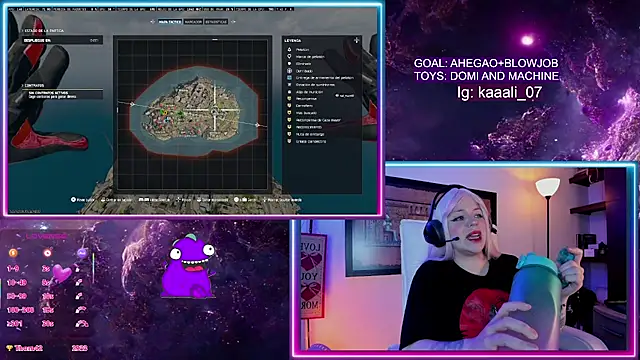Open the MARCADOR tab
The image size is (640, 360).
(x=193, y=22)
